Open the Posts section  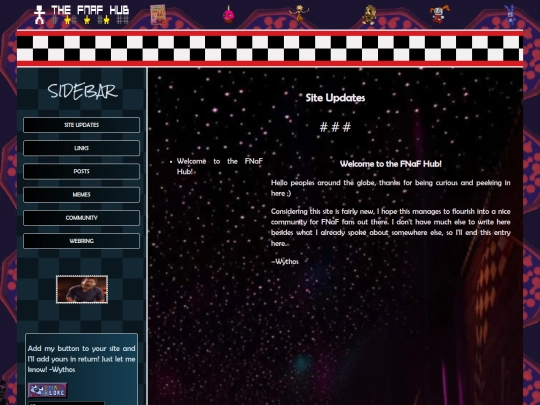pyautogui.click(x=82, y=172)
